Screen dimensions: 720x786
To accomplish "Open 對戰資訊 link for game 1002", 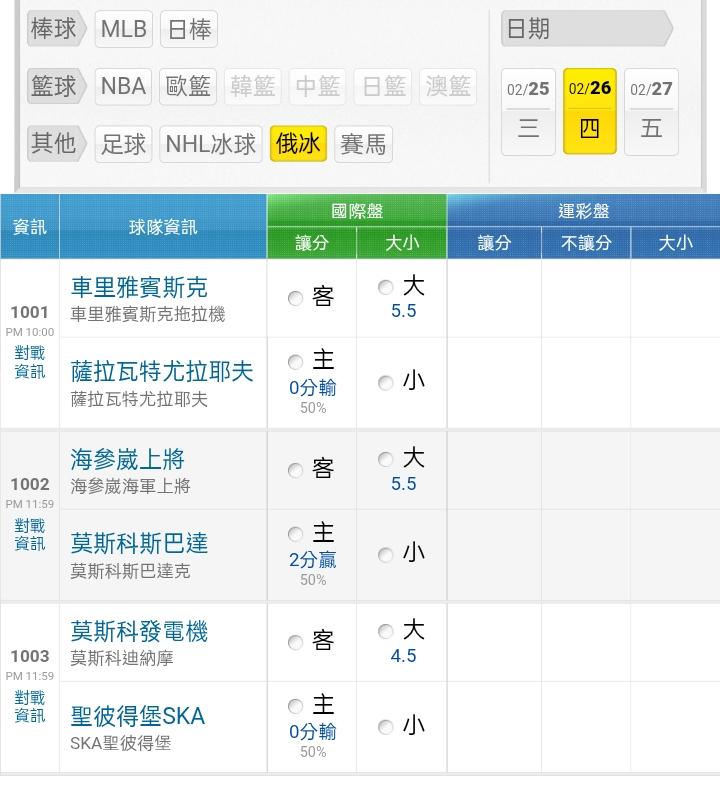I will (x=30, y=534).
